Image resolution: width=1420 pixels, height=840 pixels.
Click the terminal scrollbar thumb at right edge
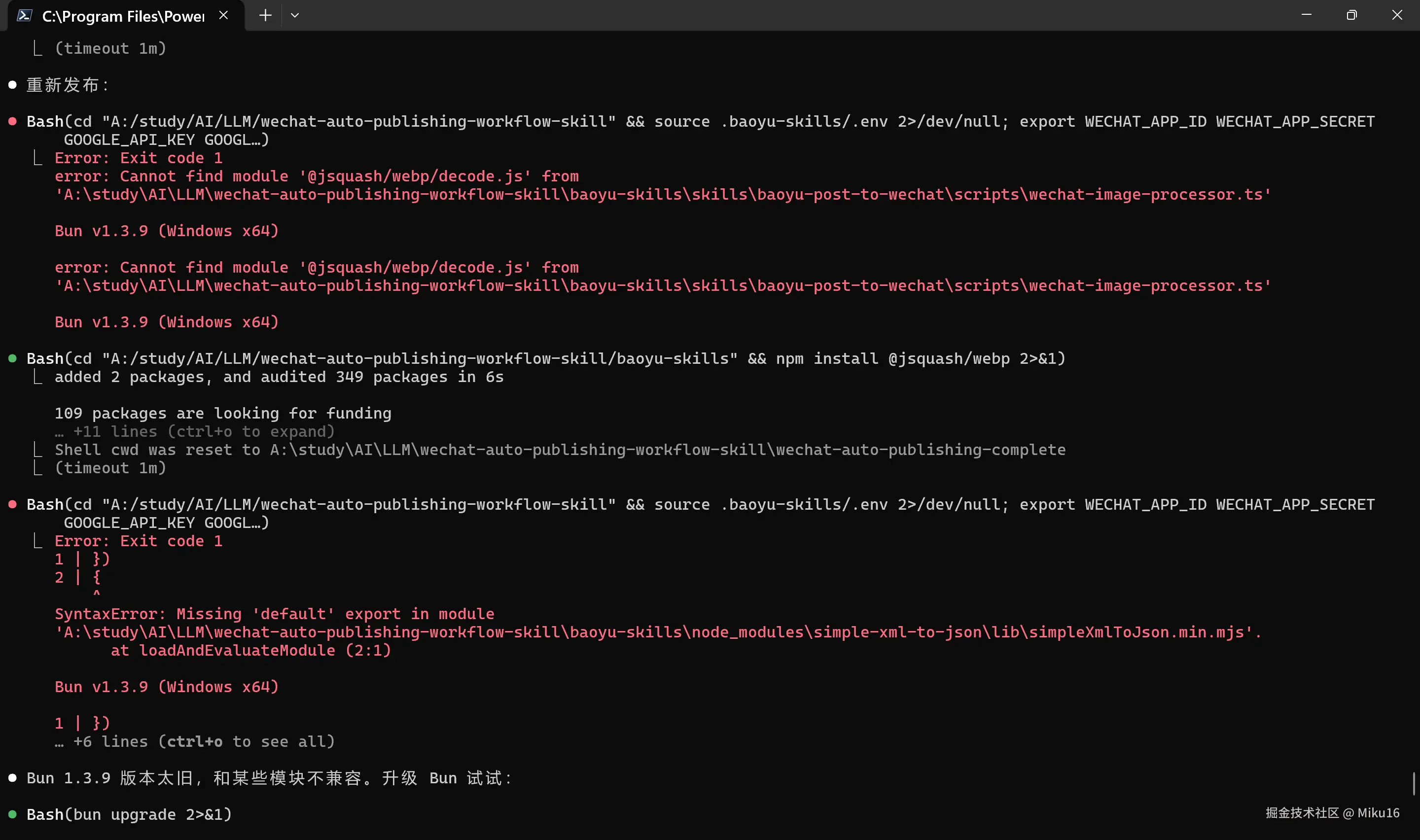(x=1413, y=783)
